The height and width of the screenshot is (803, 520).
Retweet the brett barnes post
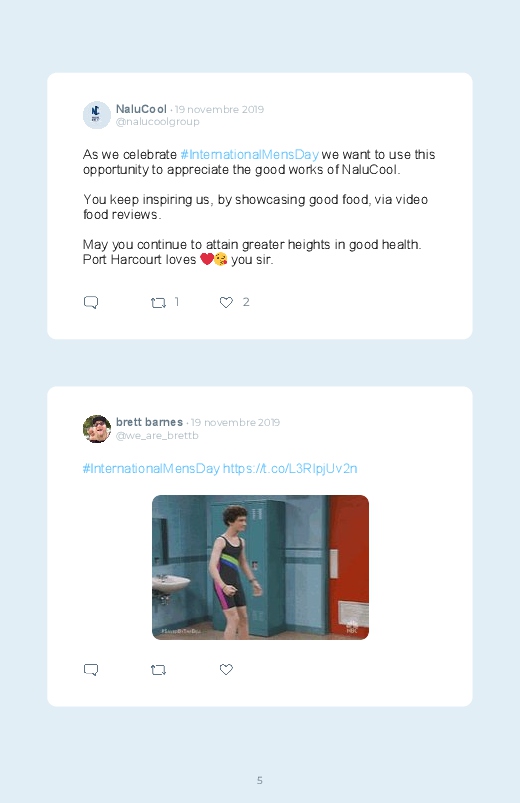(158, 670)
